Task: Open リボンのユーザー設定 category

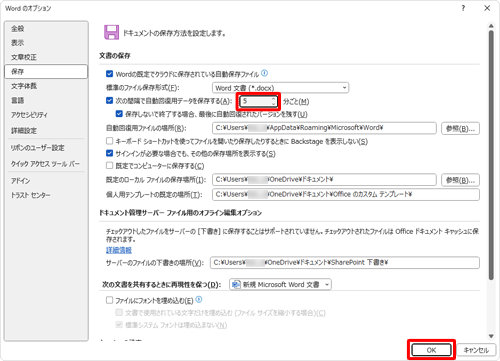Action: 37,148
